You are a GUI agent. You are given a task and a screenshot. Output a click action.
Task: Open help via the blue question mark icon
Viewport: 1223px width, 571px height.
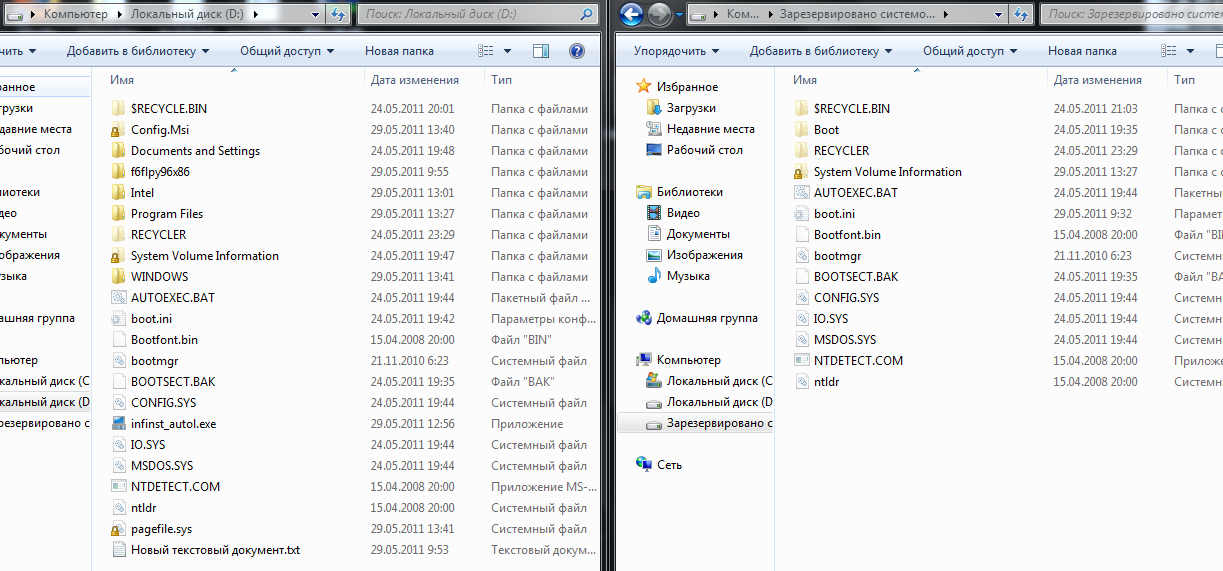pyautogui.click(x=576, y=51)
